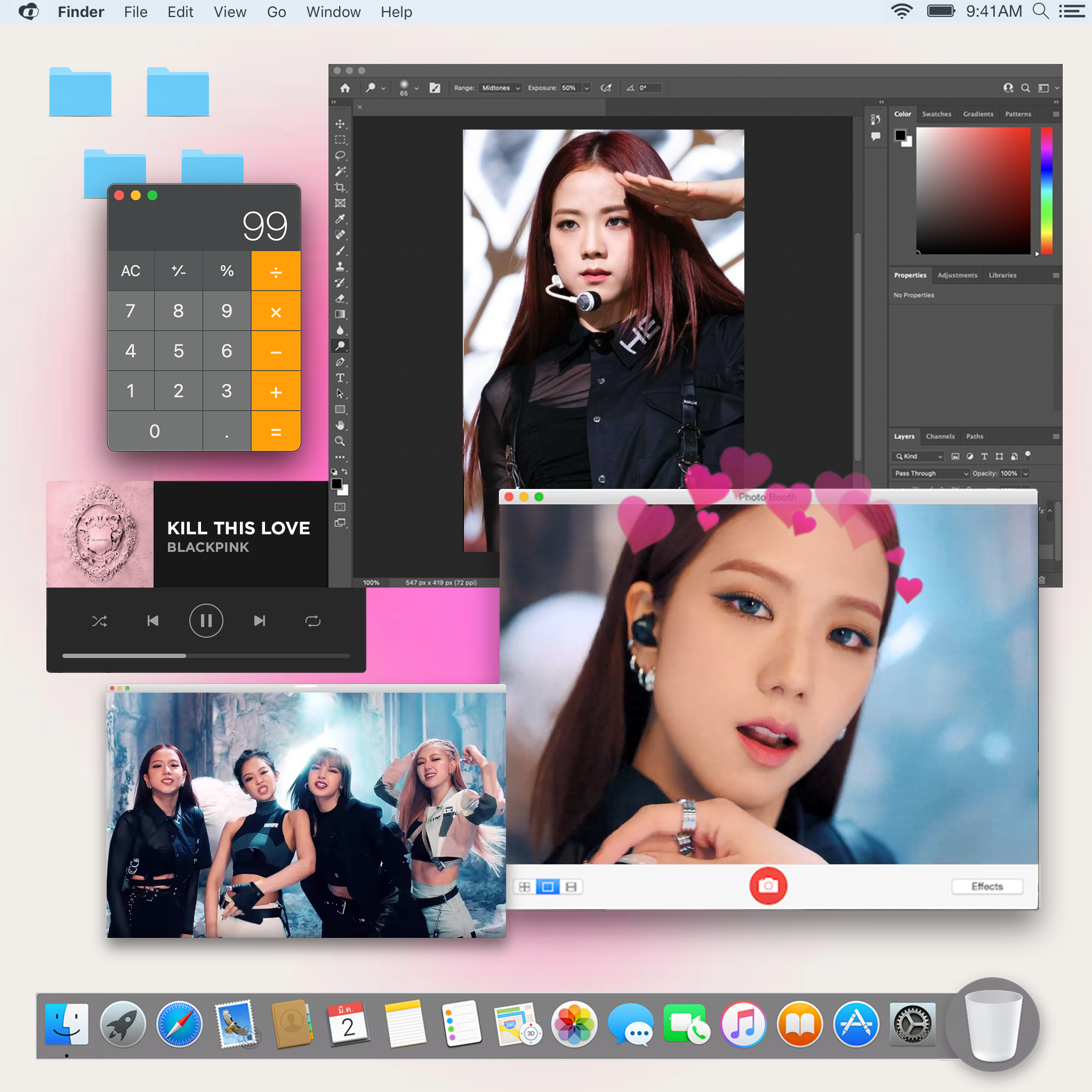Toggle shuffle in the music player

pos(100,621)
